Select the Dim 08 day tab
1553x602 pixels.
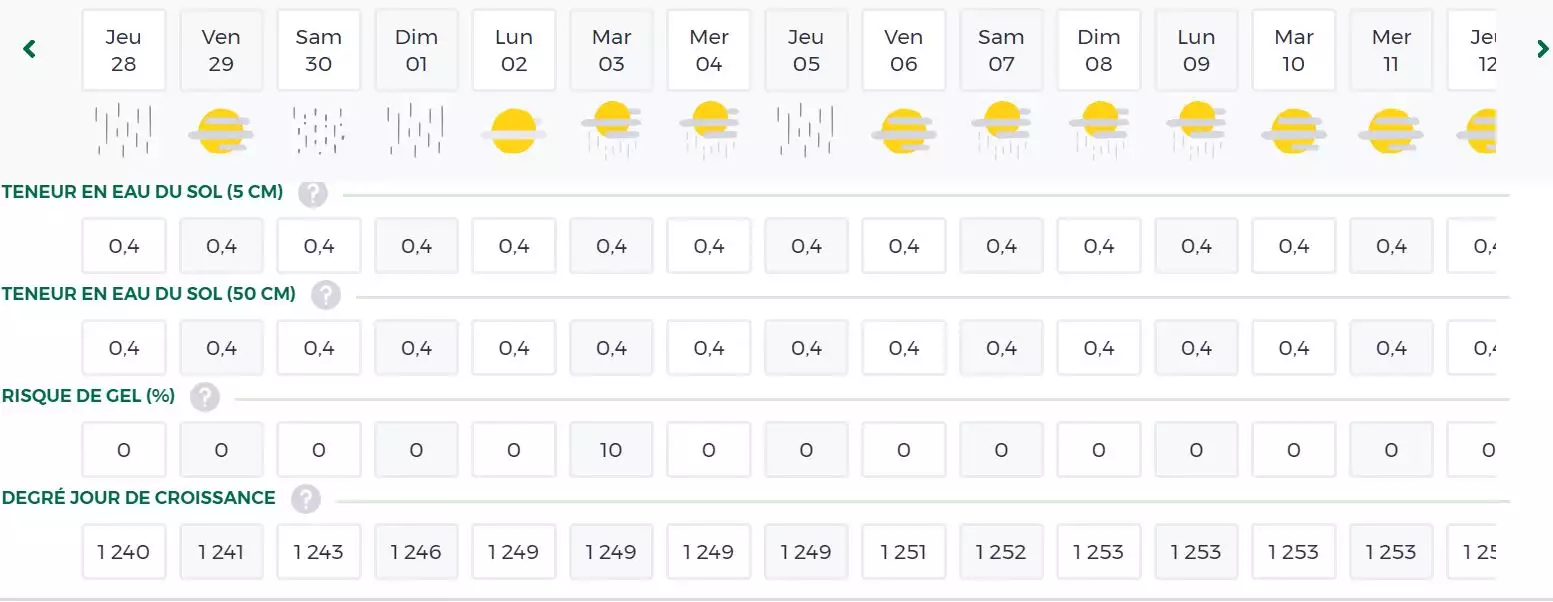coord(1098,51)
